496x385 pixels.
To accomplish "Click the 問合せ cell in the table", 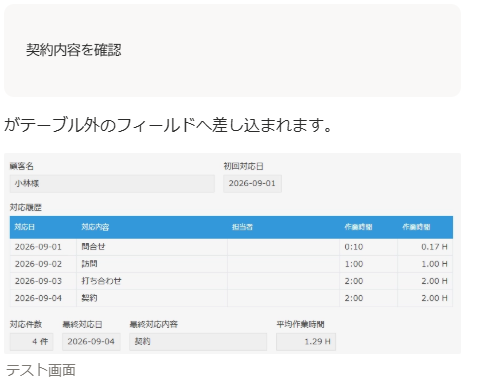I will pos(152,247).
